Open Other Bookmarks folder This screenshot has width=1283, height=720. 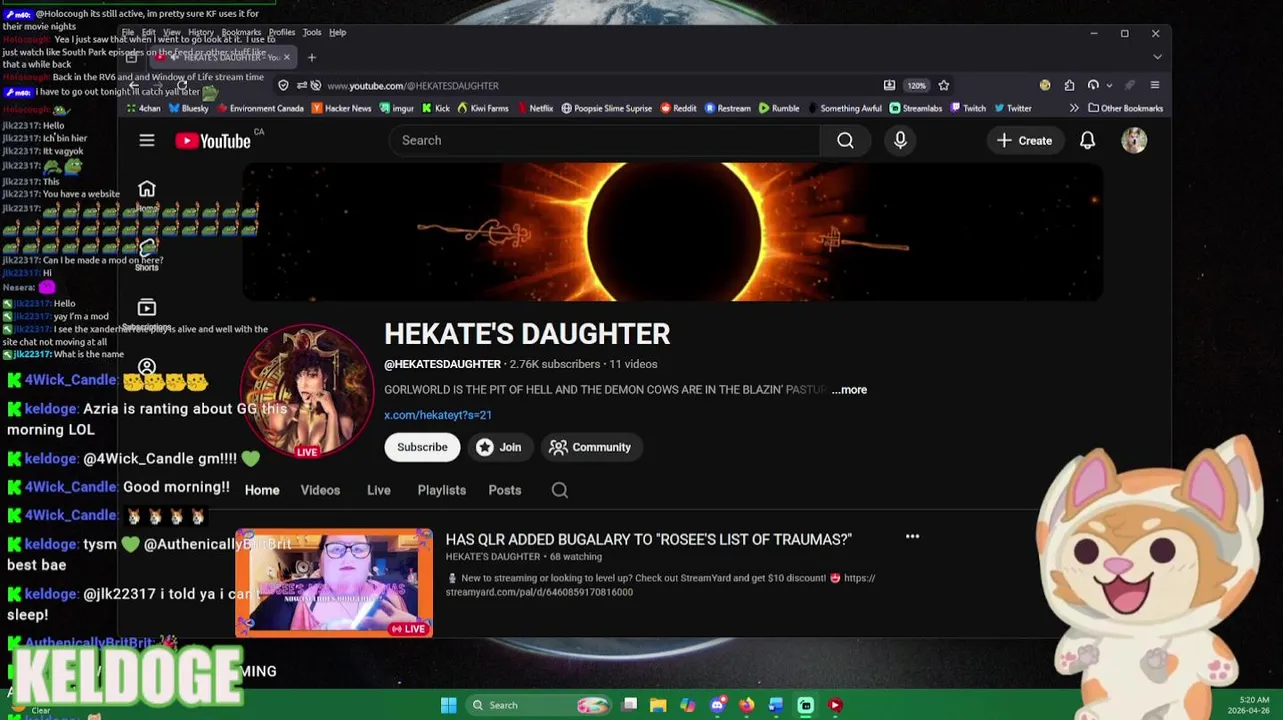pos(1126,108)
